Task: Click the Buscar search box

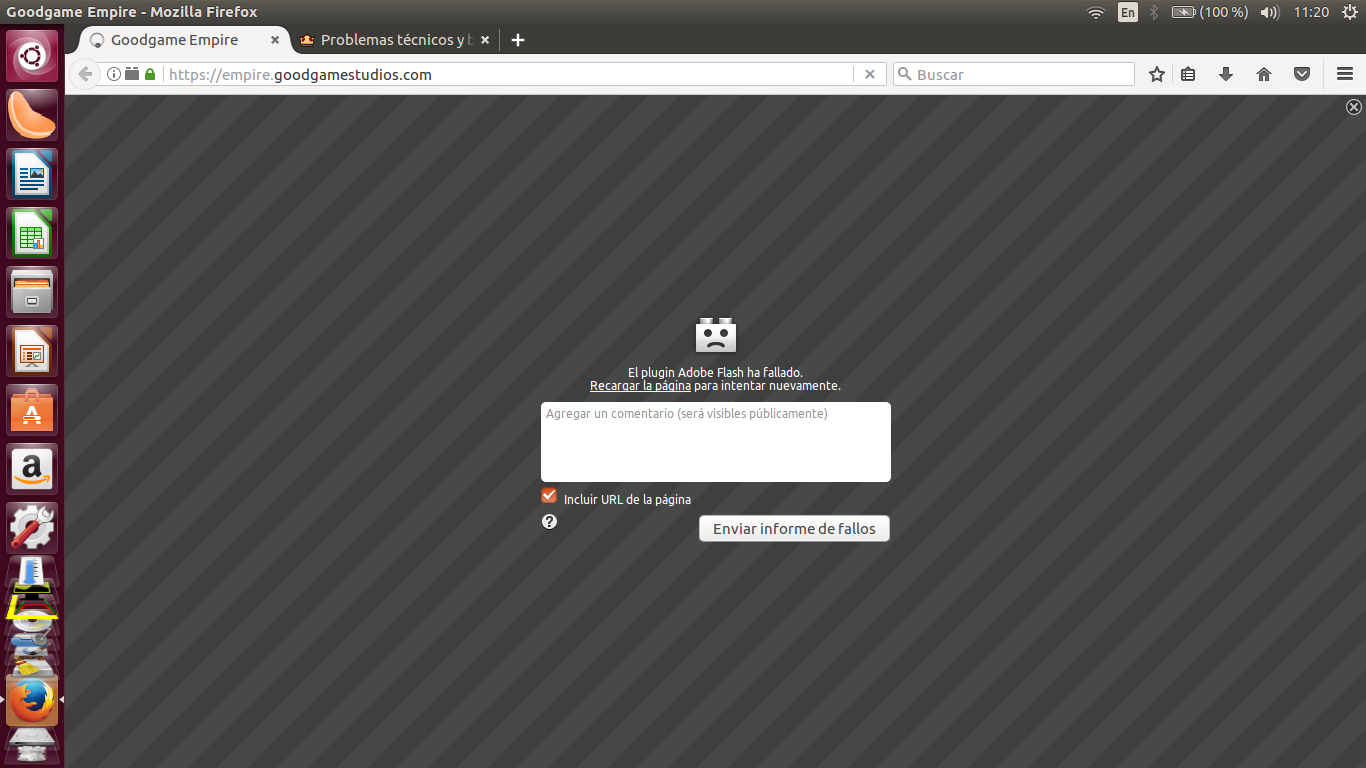Action: (x=1014, y=74)
